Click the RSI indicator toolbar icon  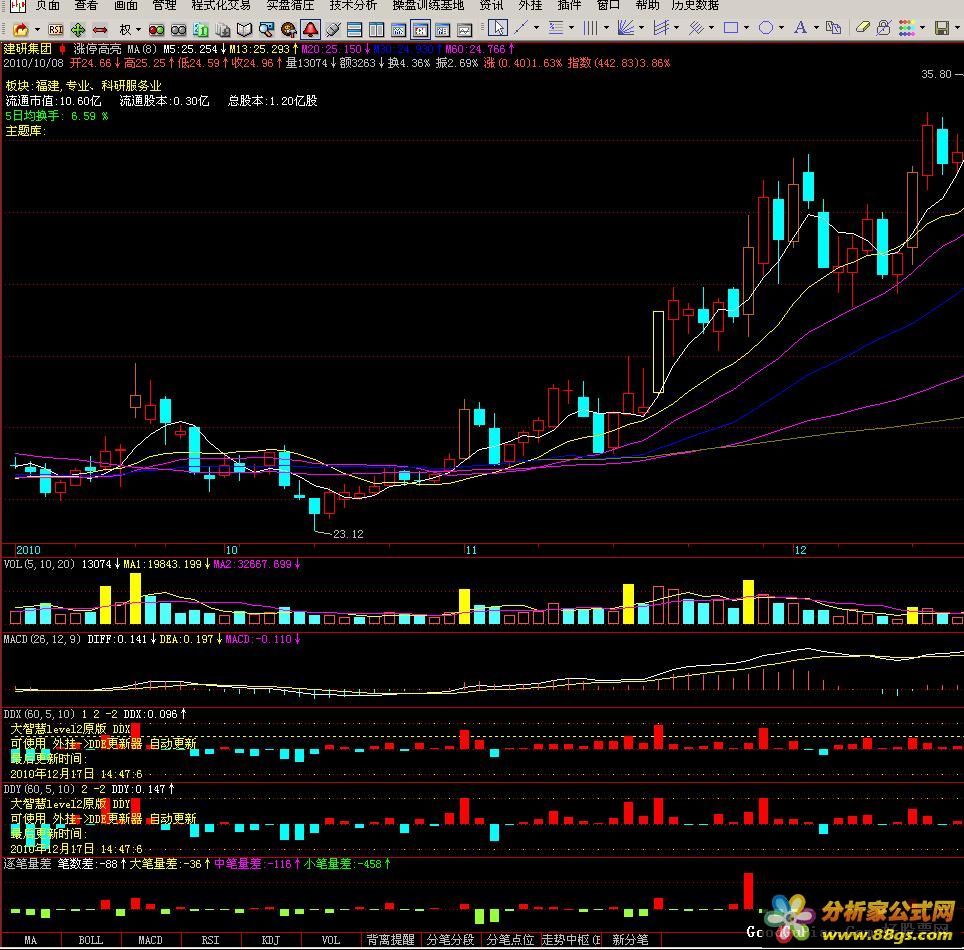(56, 30)
